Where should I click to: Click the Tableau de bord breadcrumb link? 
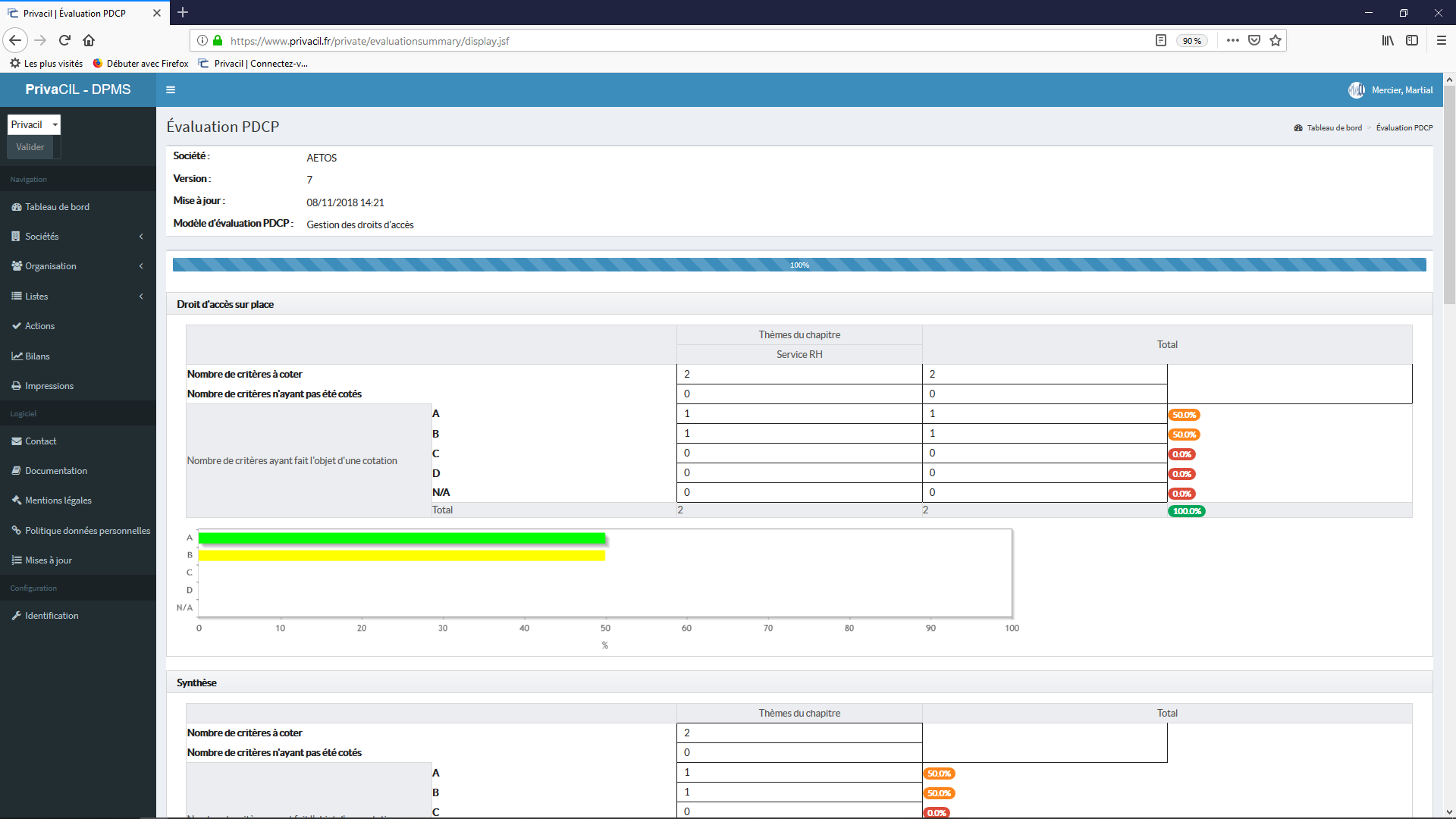[1335, 127]
